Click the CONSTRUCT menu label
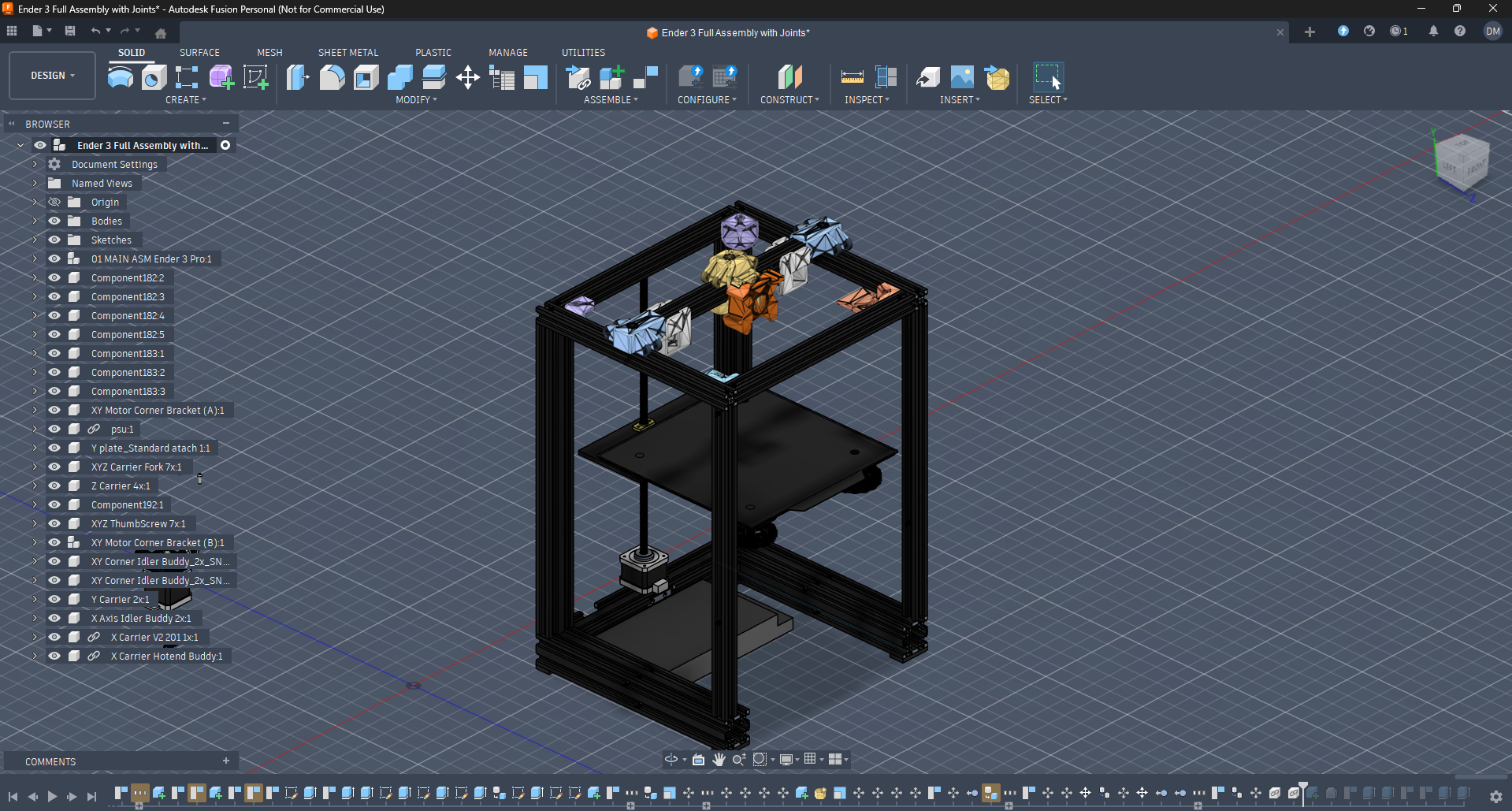Viewport: 1512px width, 811px height. (789, 100)
